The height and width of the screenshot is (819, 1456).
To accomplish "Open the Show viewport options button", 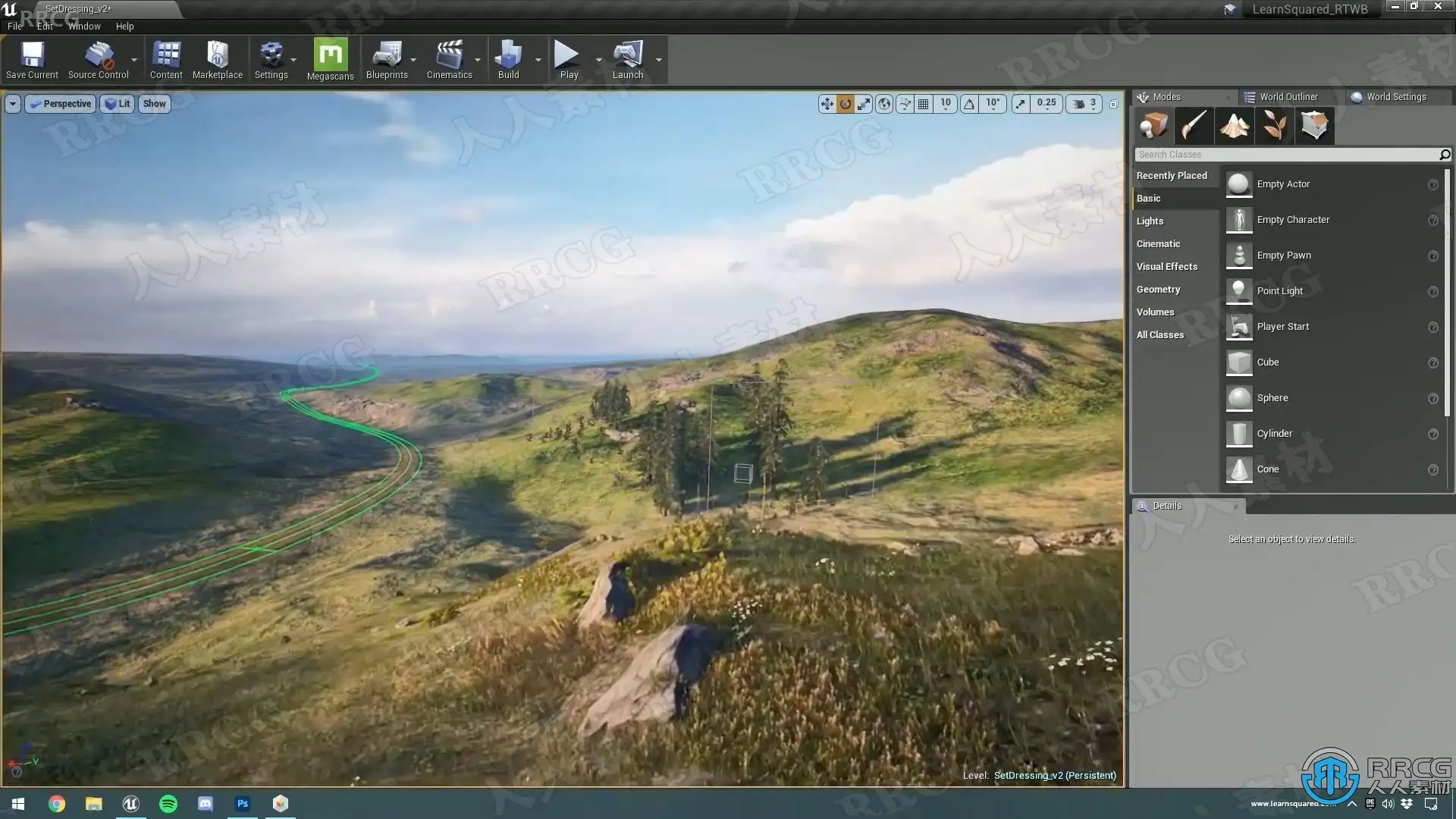I will [154, 104].
